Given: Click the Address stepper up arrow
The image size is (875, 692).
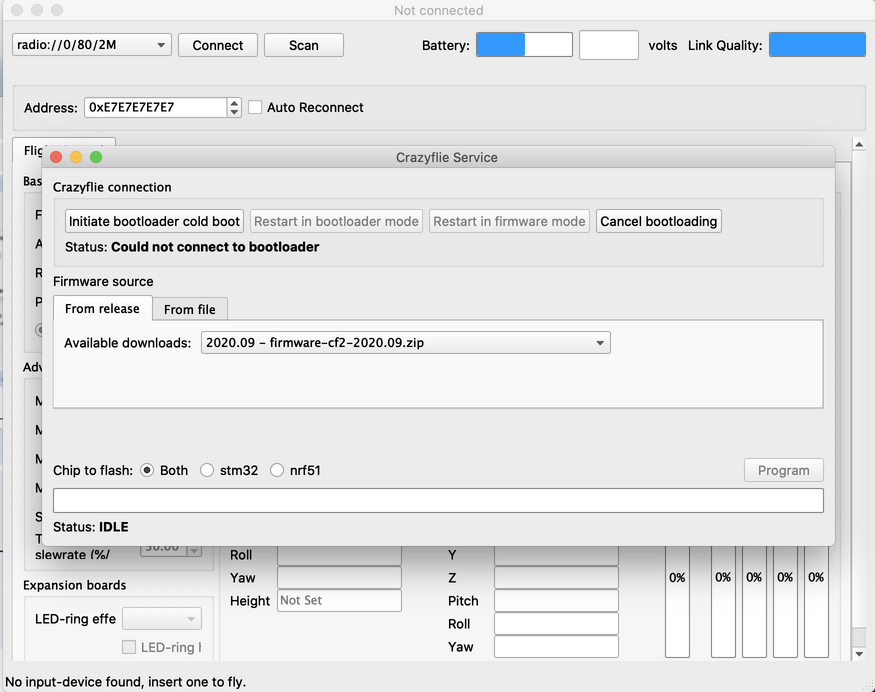Looking at the screenshot, I should pos(234,103).
